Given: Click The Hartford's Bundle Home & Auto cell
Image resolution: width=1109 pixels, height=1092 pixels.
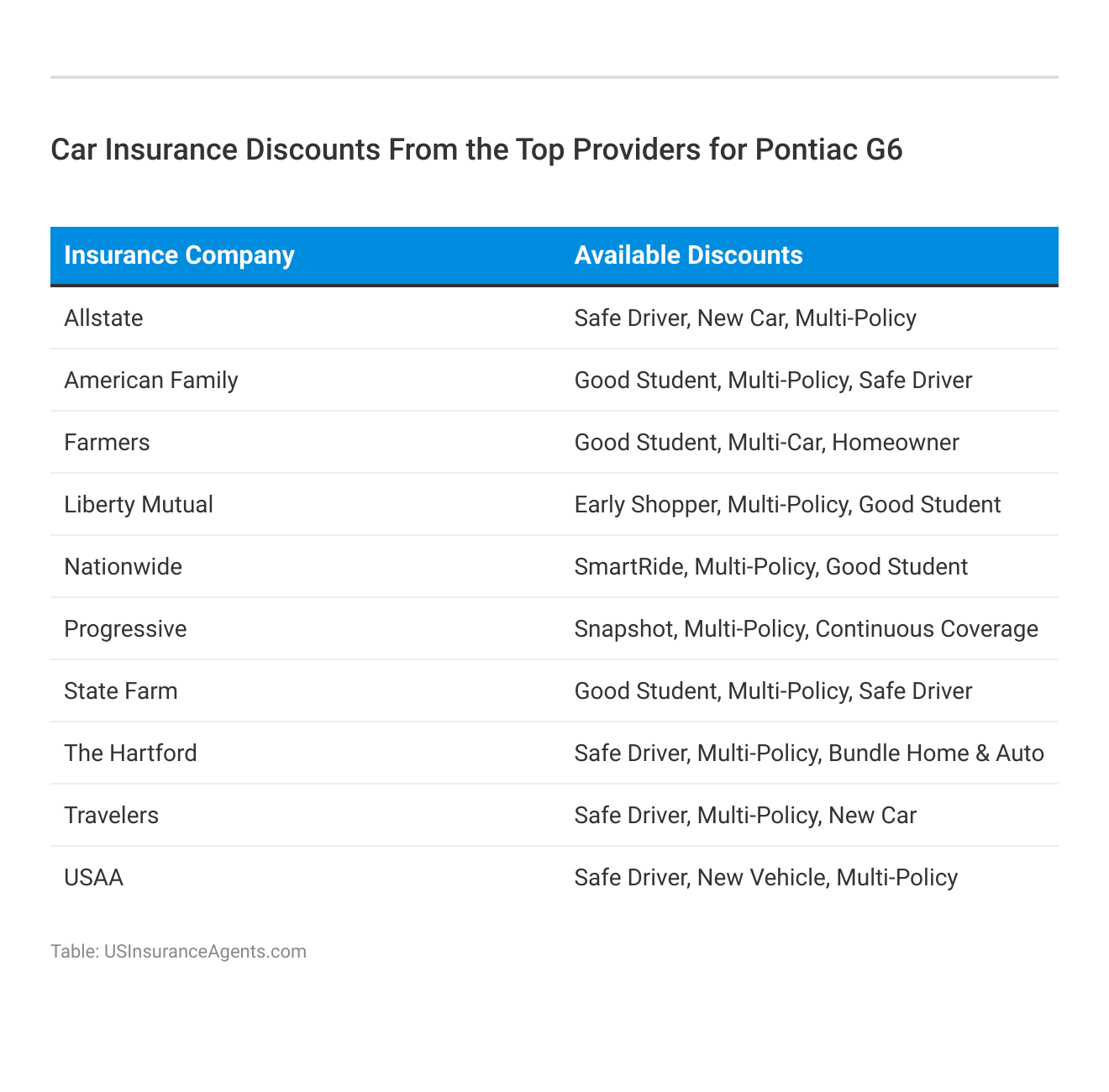Looking at the screenshot, I should tap(809, 753).
